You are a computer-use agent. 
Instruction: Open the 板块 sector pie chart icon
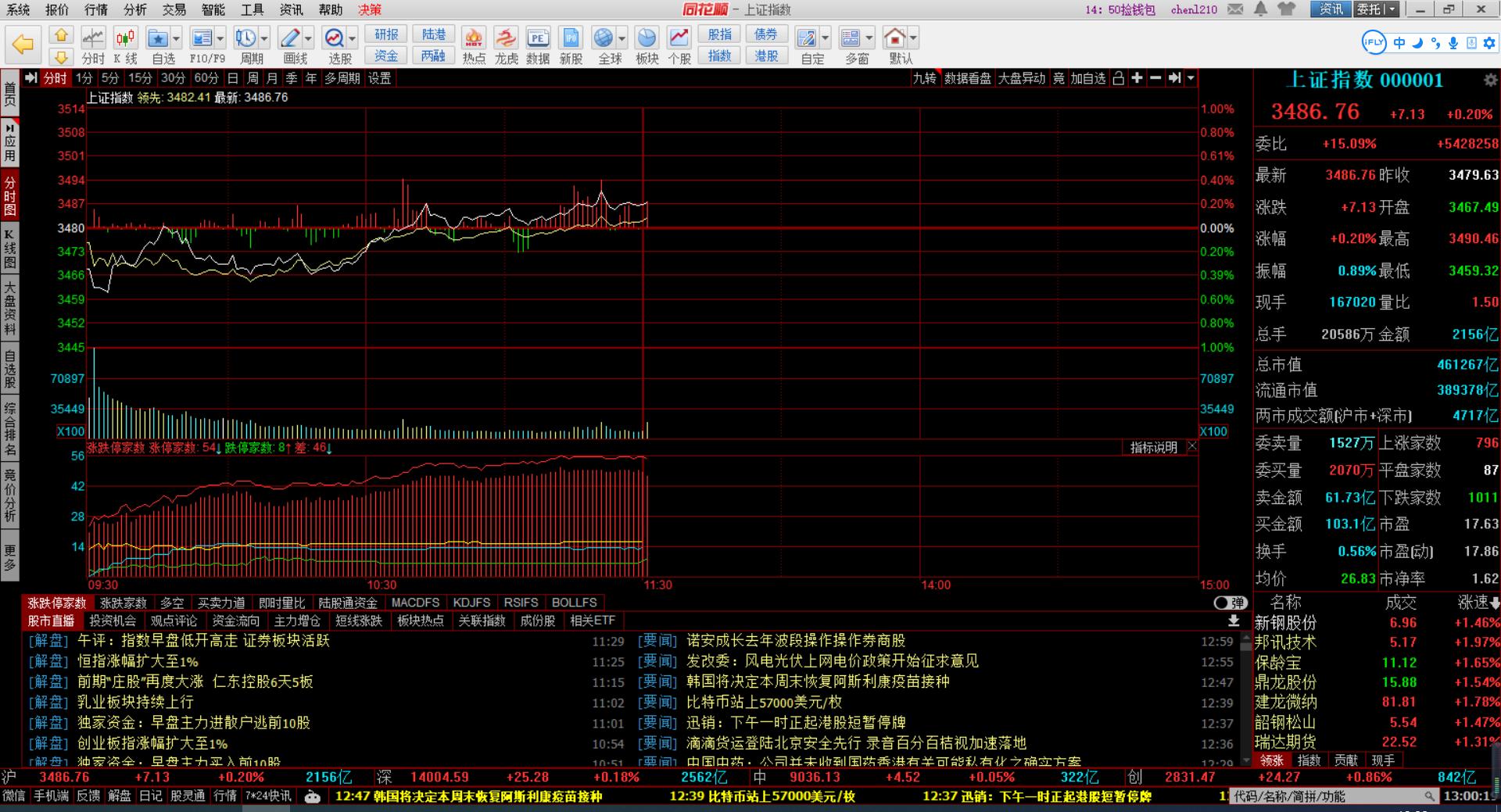click(x=647, y=45)
